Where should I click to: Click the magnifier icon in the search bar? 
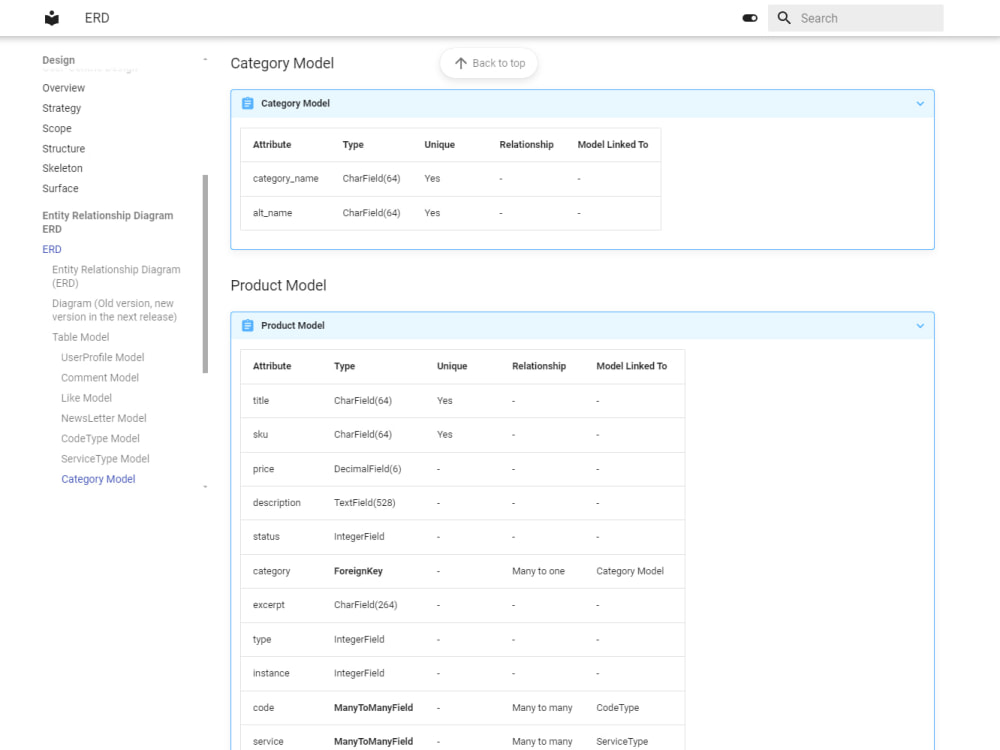click(784, 17)
